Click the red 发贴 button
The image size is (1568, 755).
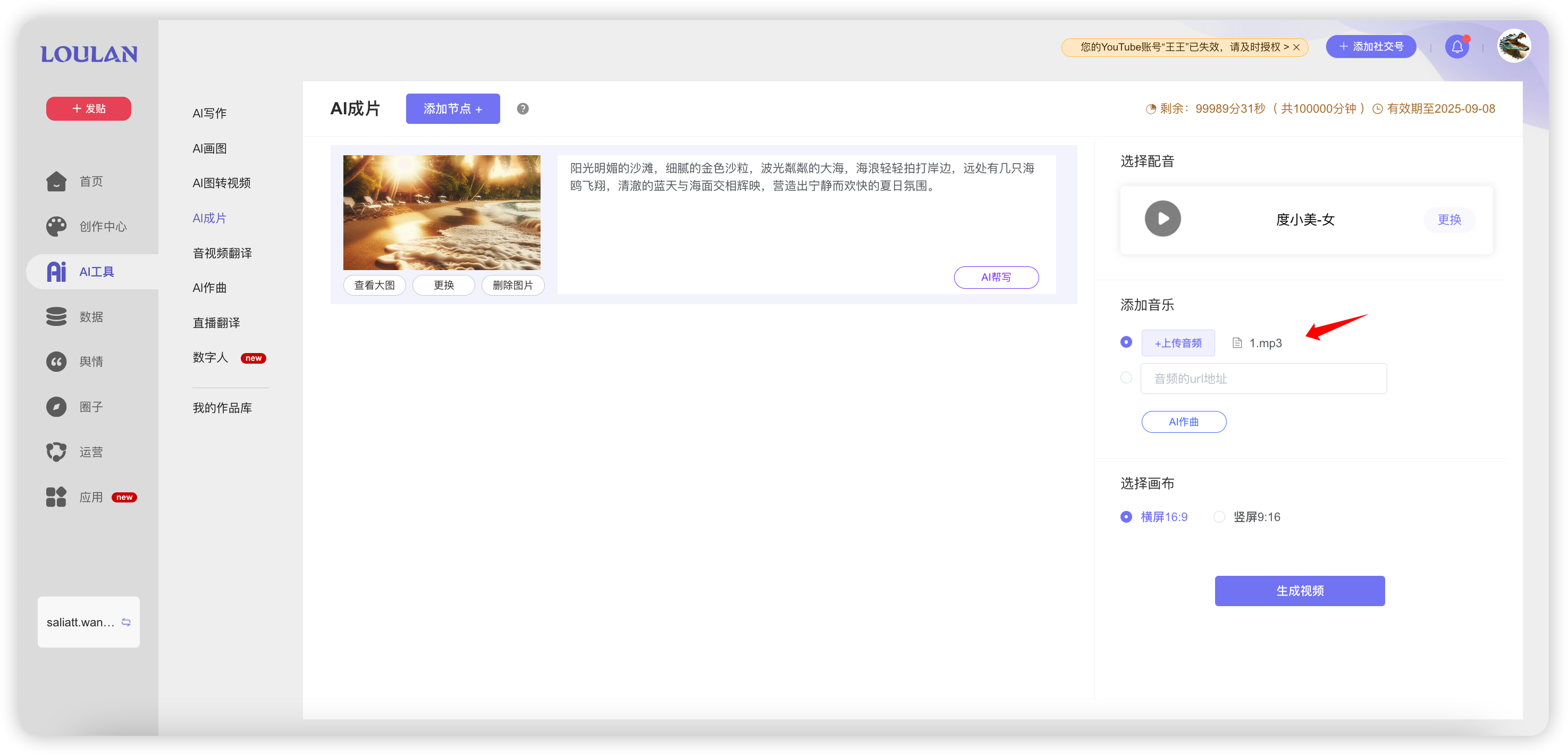pyautogui.click(x=89, y=109)
